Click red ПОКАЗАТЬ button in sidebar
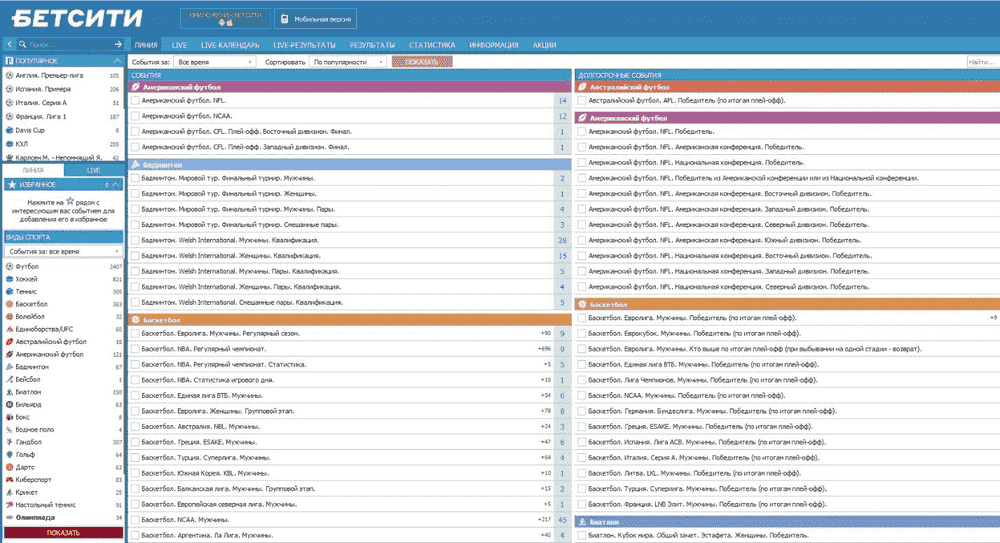Screen dimensions: 1000x543 pos(63,533)
